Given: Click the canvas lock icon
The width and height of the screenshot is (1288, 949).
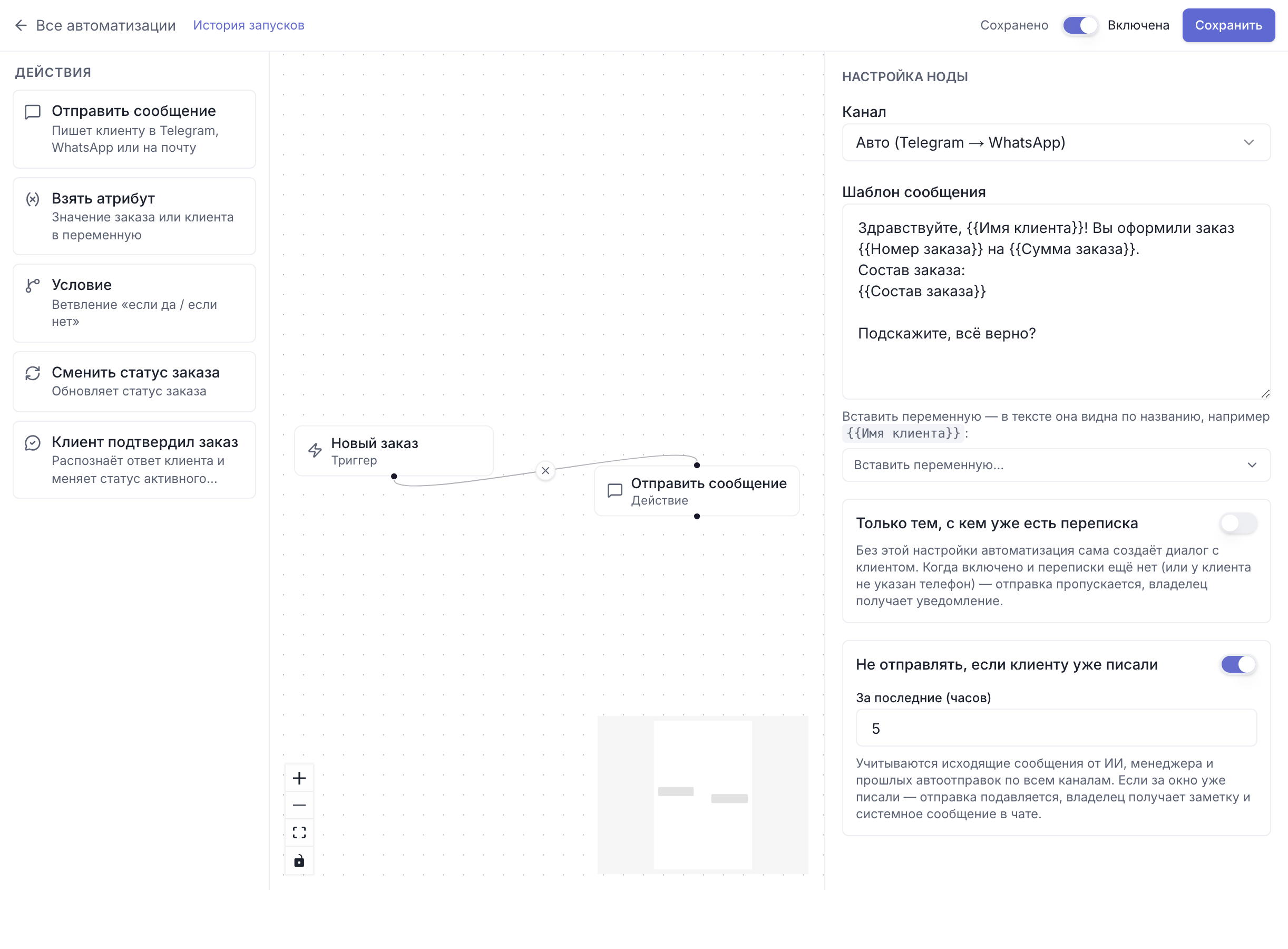Looking at the screenshot, I should pos(299,860).
